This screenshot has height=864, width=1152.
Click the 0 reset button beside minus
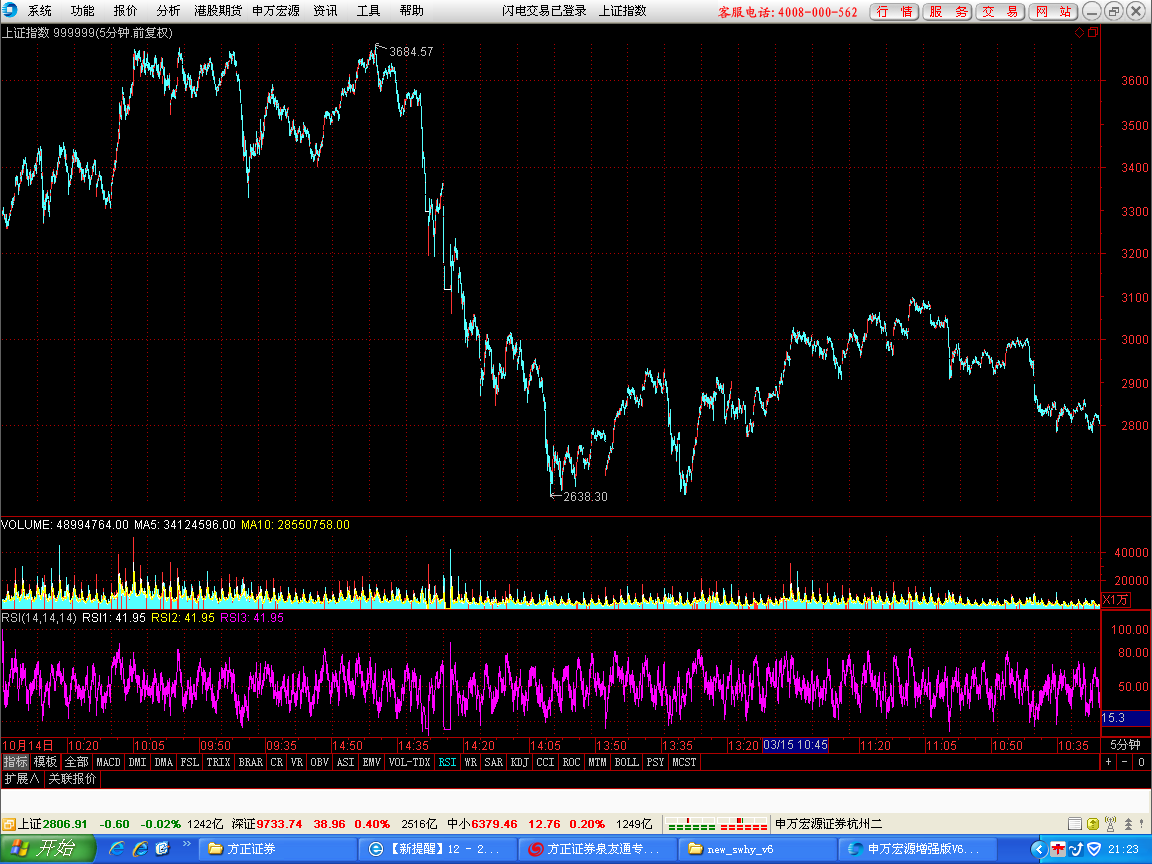point(1142,762)
